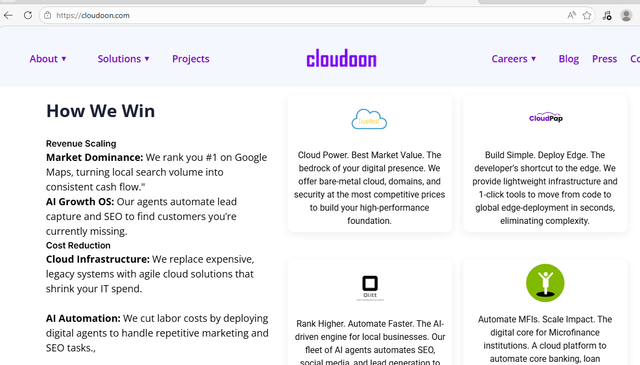The image size is (640, 365).
Task: Select the Cloud Infrastructure: label
Action: (x=98, y=259)
